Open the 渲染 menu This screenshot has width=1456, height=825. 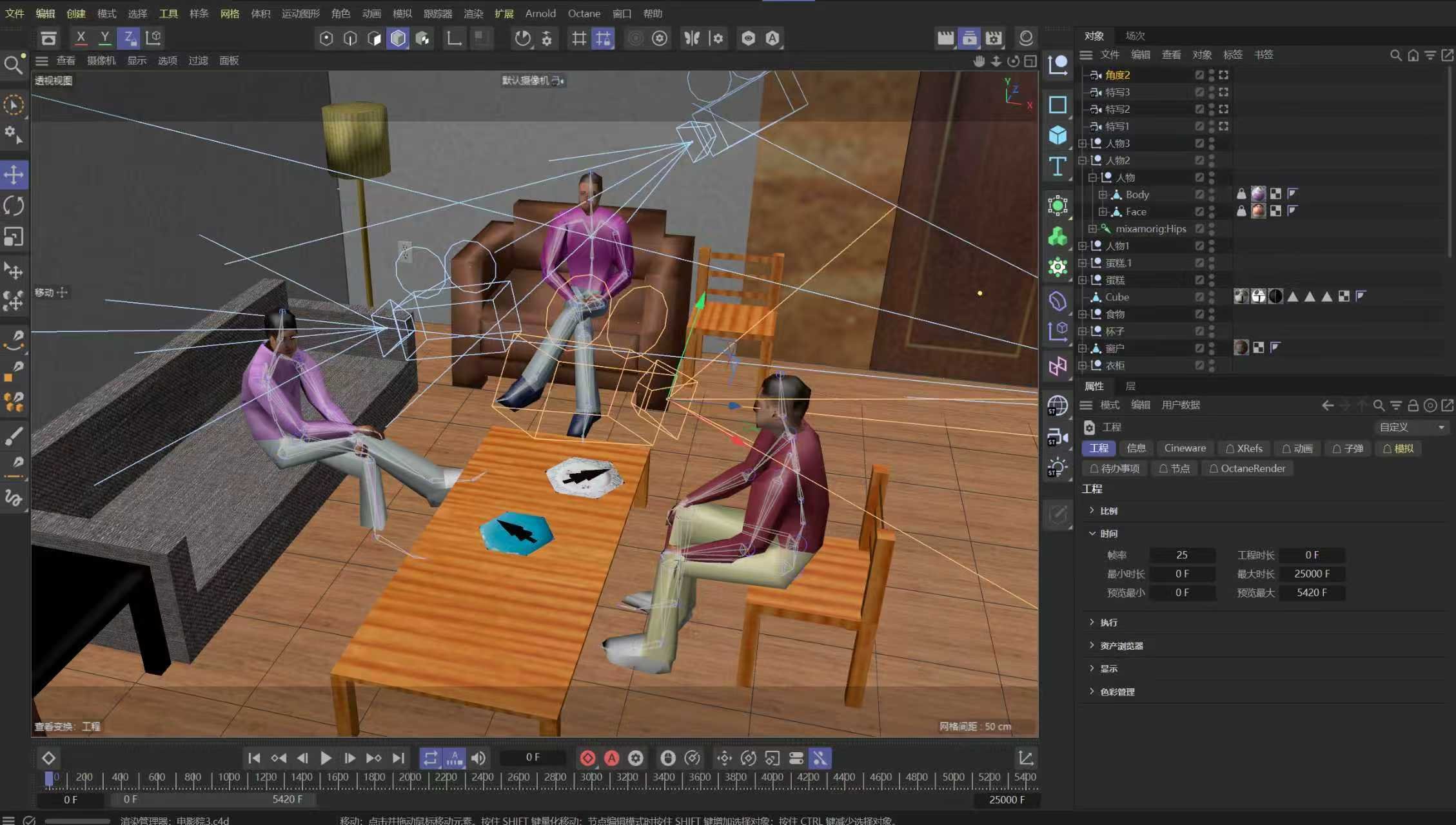(473, 14)
